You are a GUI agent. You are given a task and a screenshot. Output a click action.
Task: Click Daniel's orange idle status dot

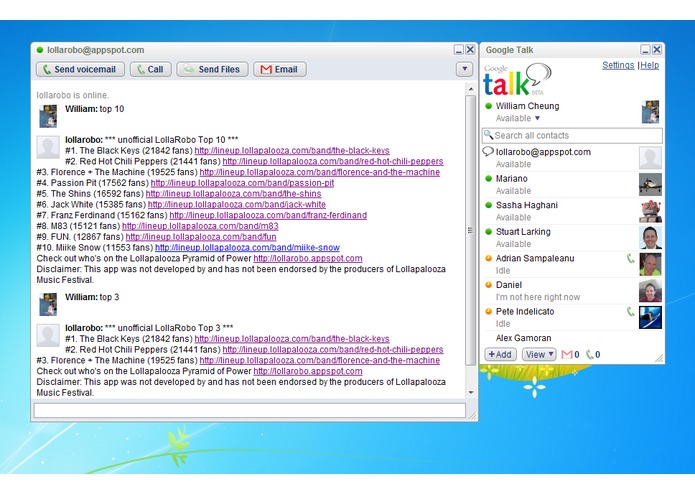point(488,285)
